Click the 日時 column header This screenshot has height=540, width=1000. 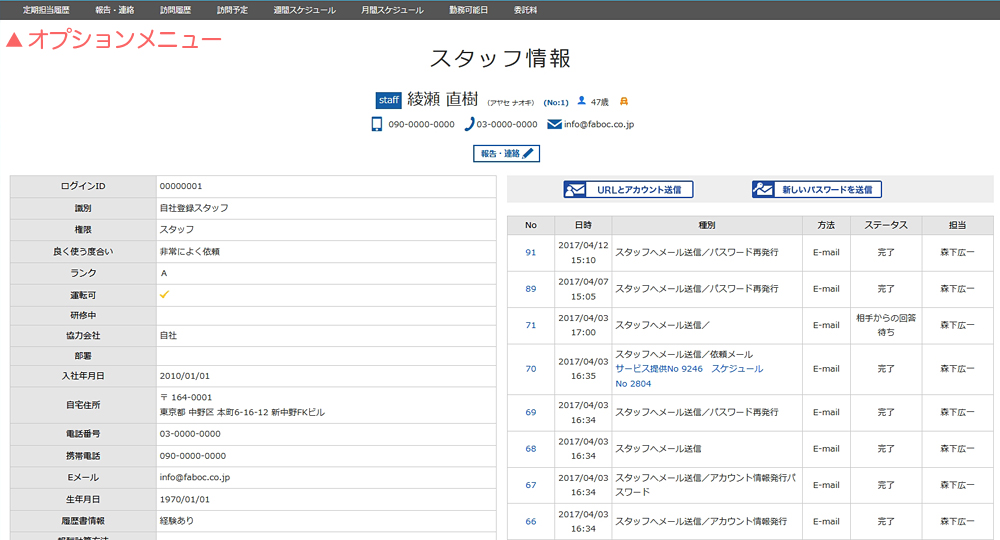[x=583, y=225]
